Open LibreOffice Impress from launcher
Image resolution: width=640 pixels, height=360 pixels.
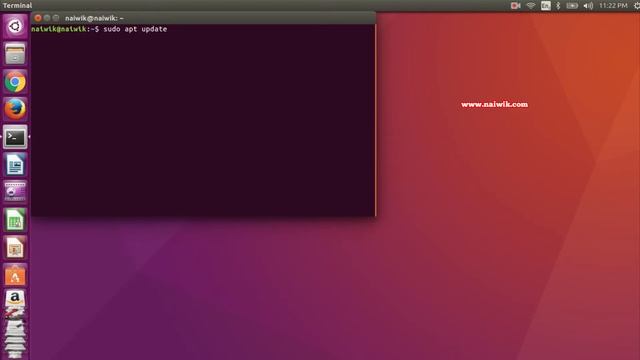tap(15, 248)
